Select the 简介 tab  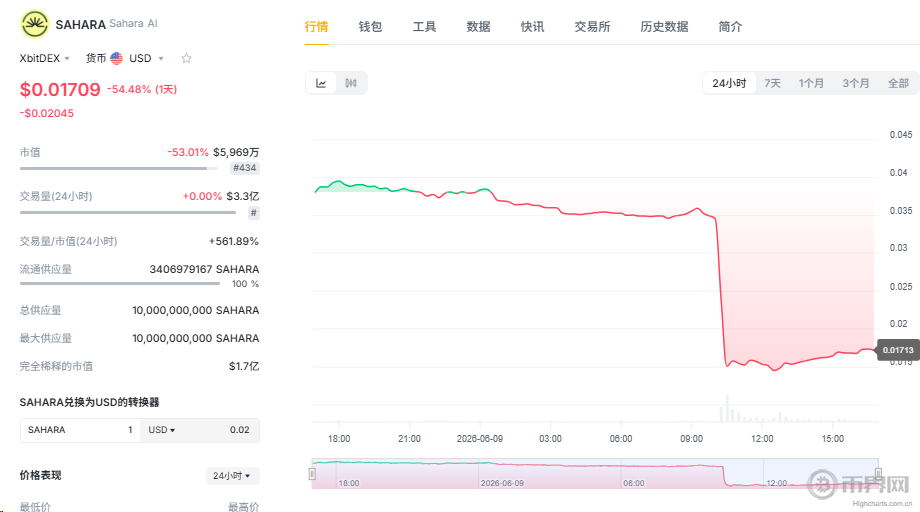point(730,26)
